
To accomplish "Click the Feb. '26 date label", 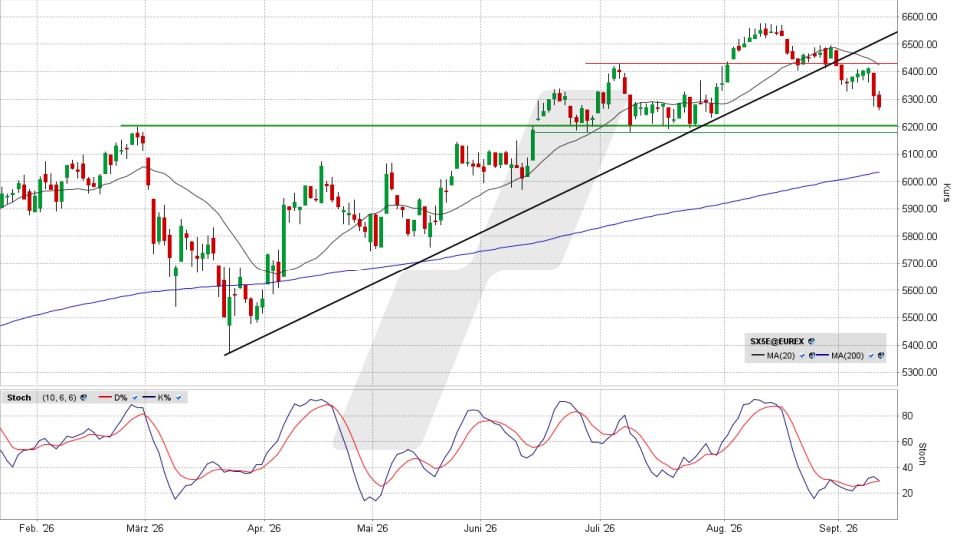I will click(37, 528).
